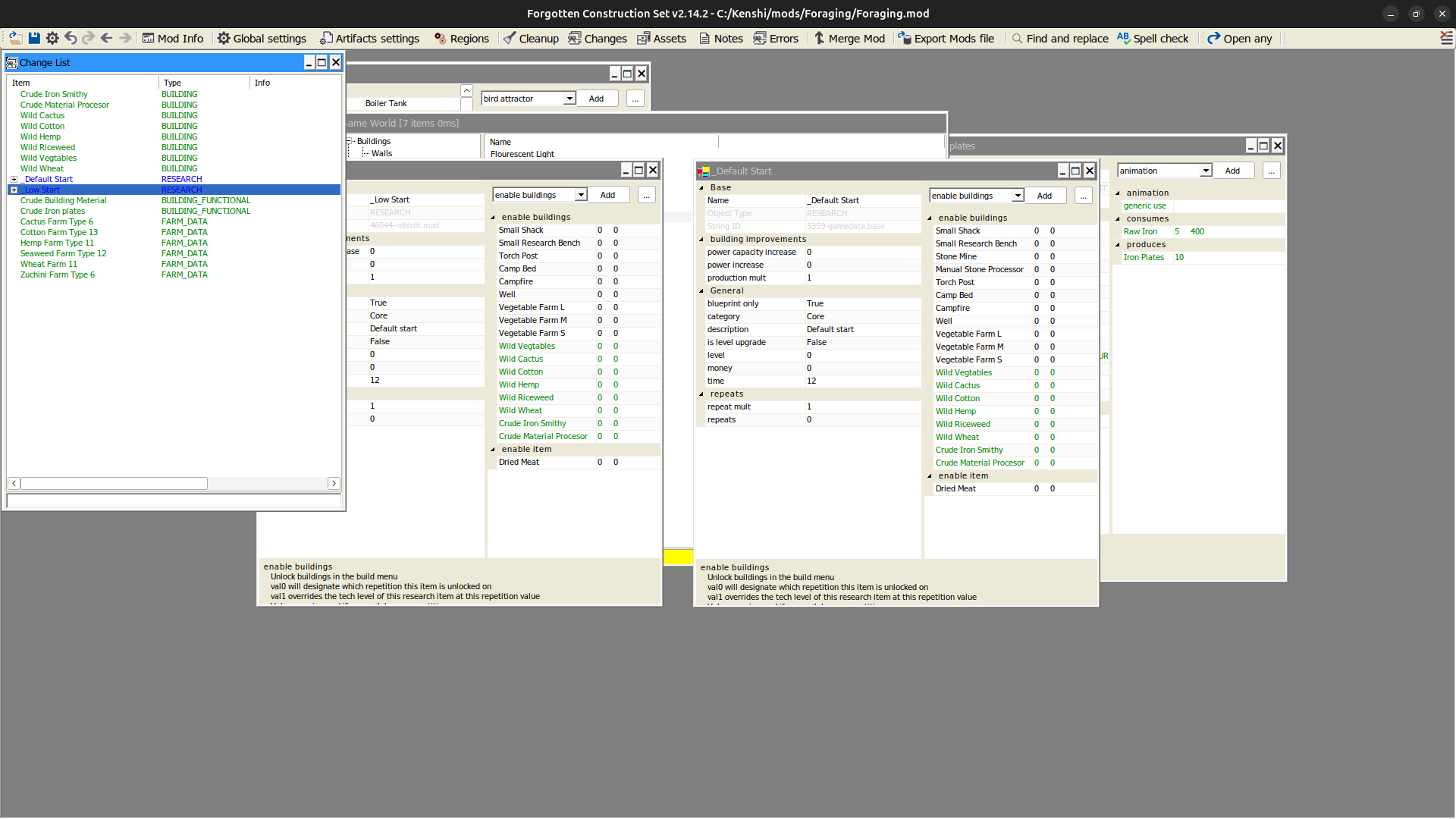
Task: Select Crude Building Material in Change List
Action: point(64,201)
